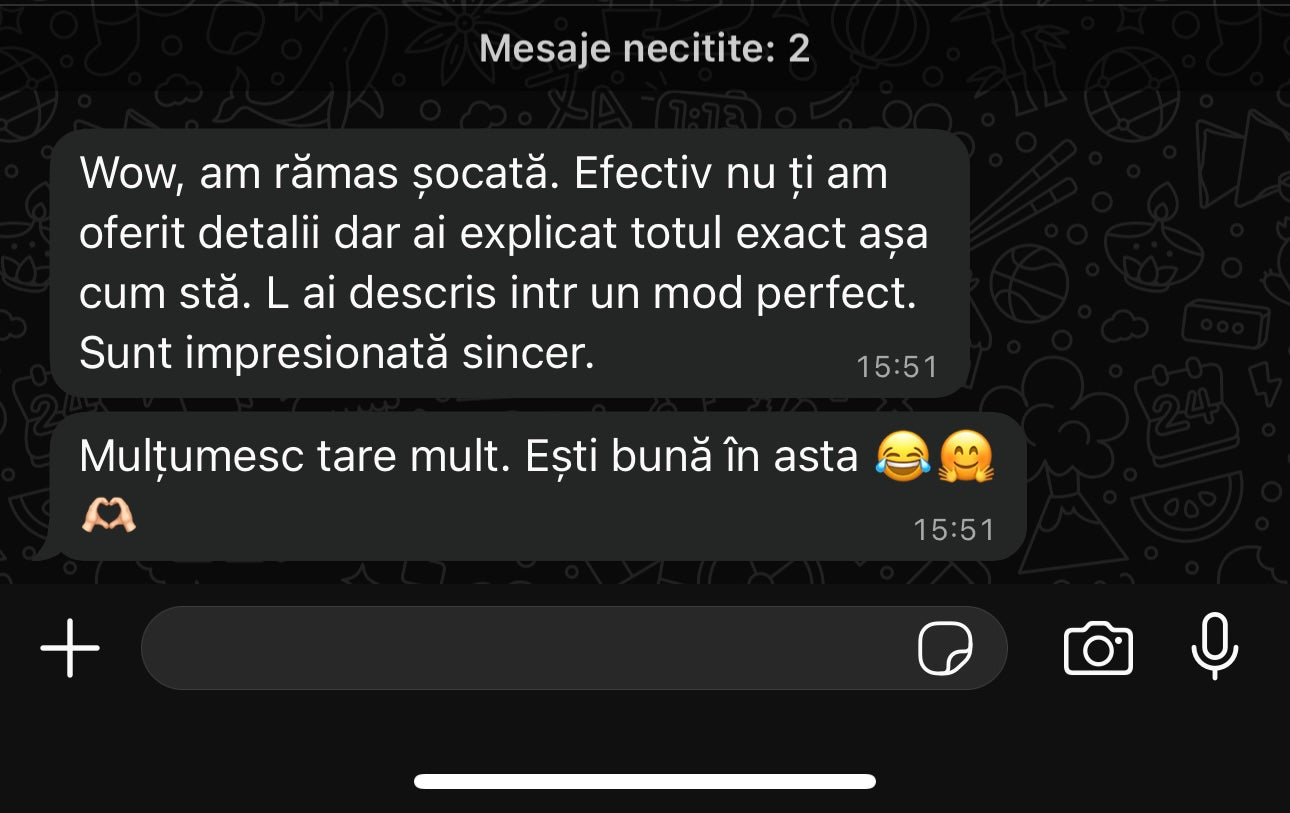The height and width of the screenshot is (813, 1290).
Task: Tap the heart hands emoji
Action: click(108, 516)
